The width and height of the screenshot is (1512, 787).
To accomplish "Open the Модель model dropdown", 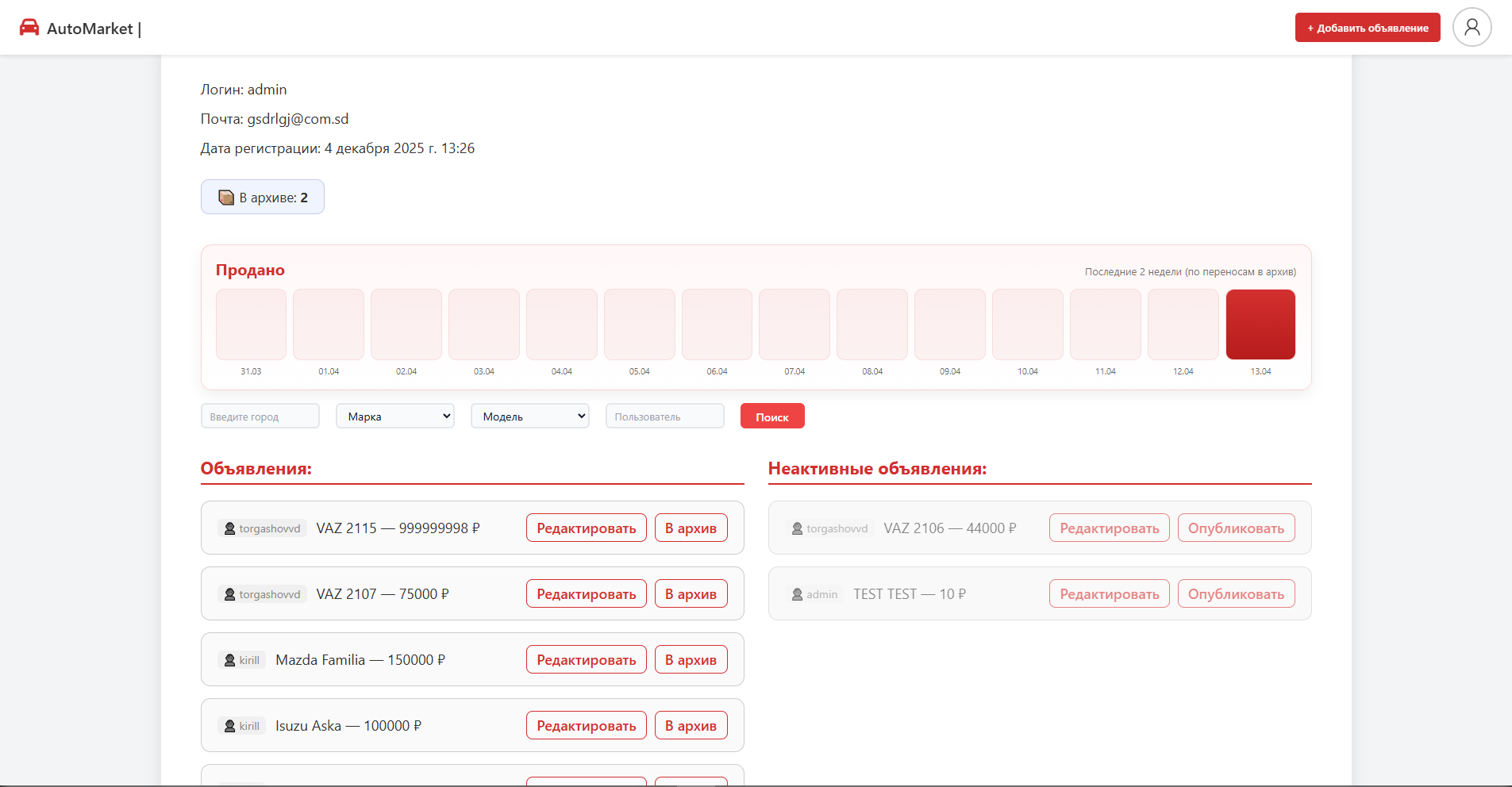I will pos(529,417).
